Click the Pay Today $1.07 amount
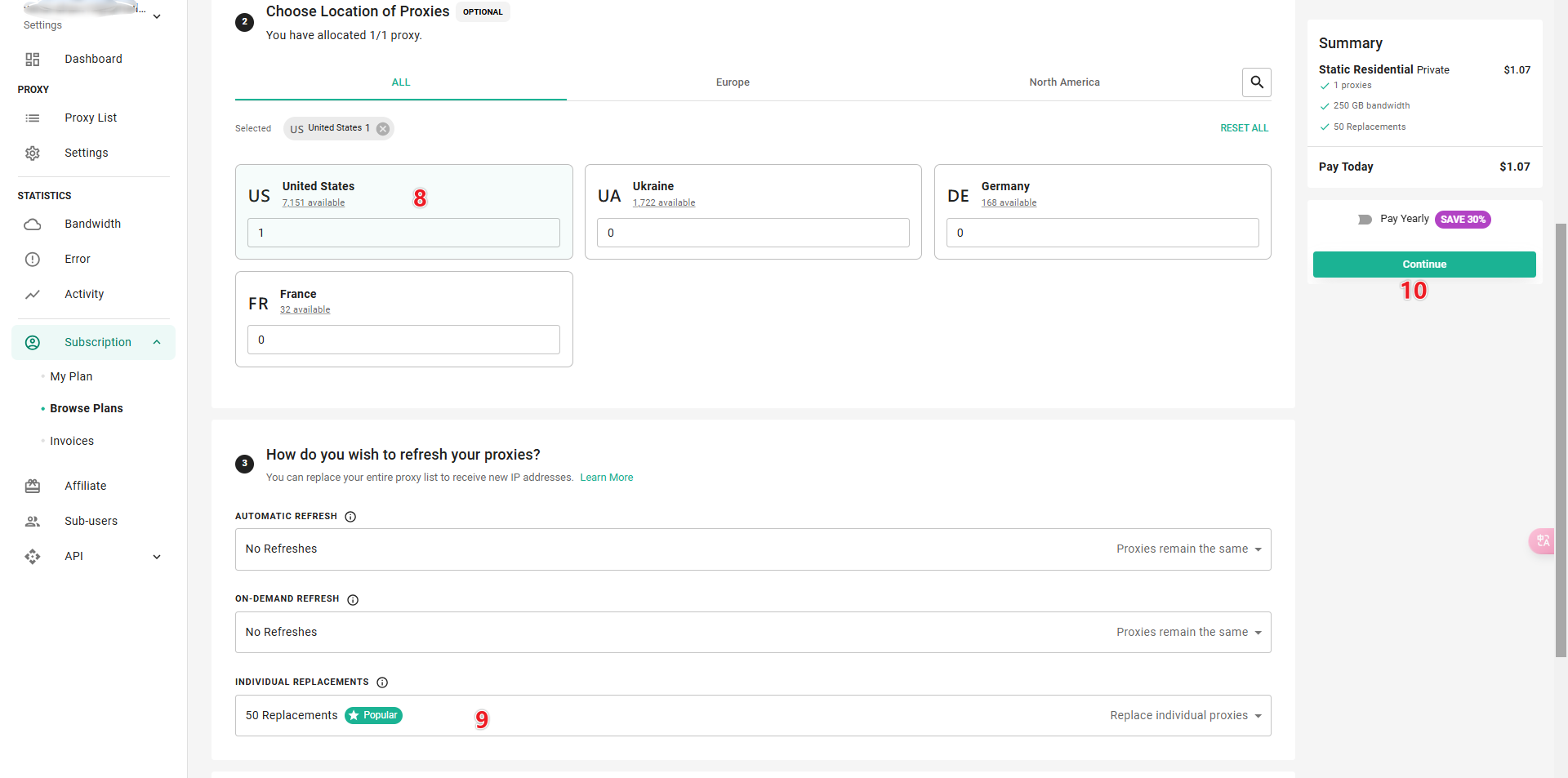 click(1514, 167)
